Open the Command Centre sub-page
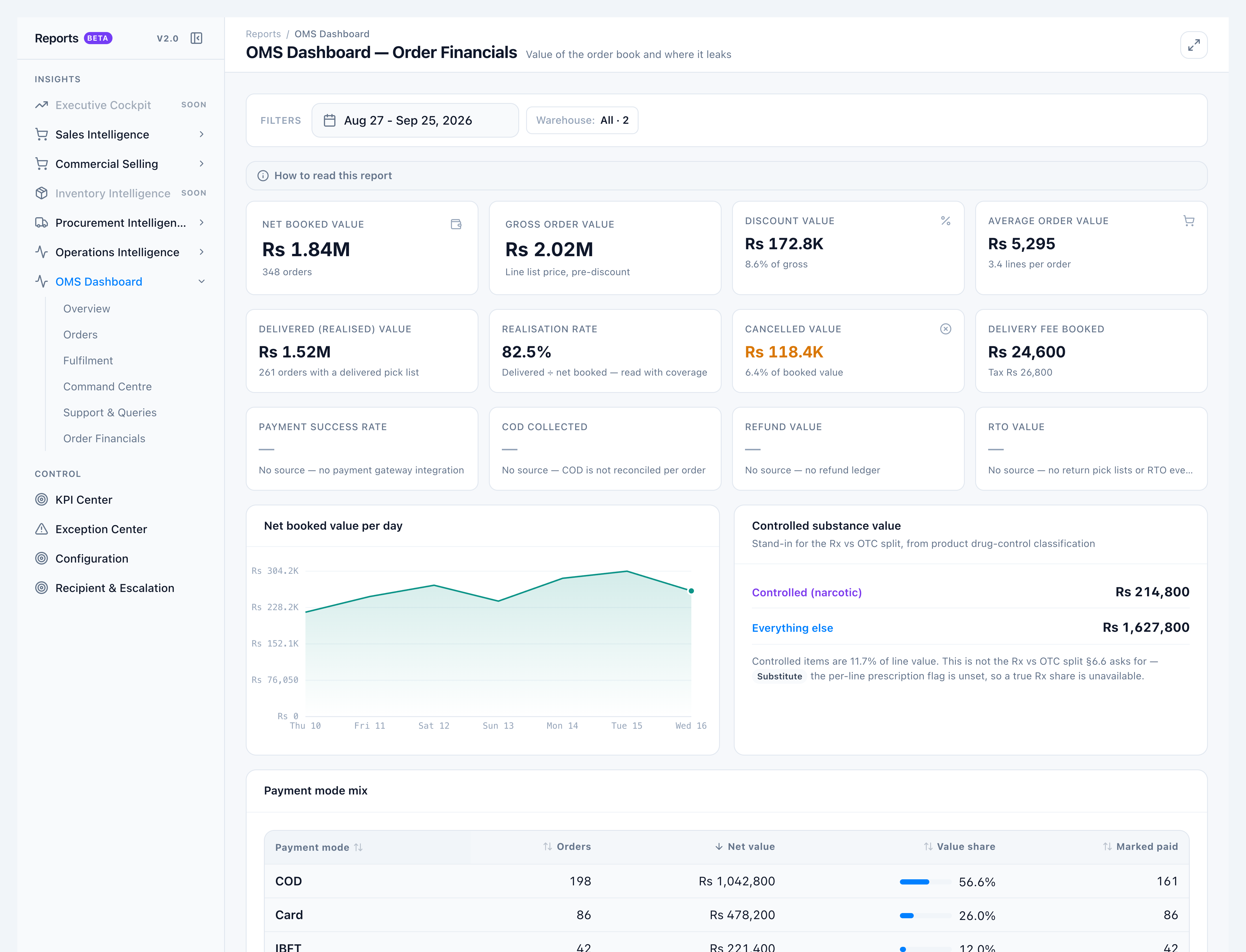The image size is (1246, 952). click(108, 387)
